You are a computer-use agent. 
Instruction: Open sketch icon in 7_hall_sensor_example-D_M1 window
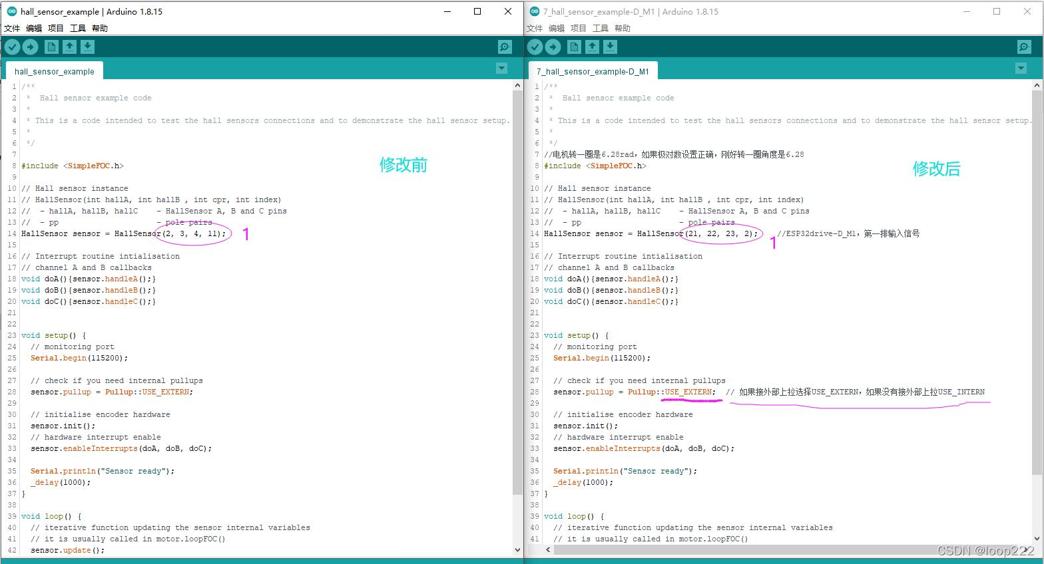coord(592,47)
